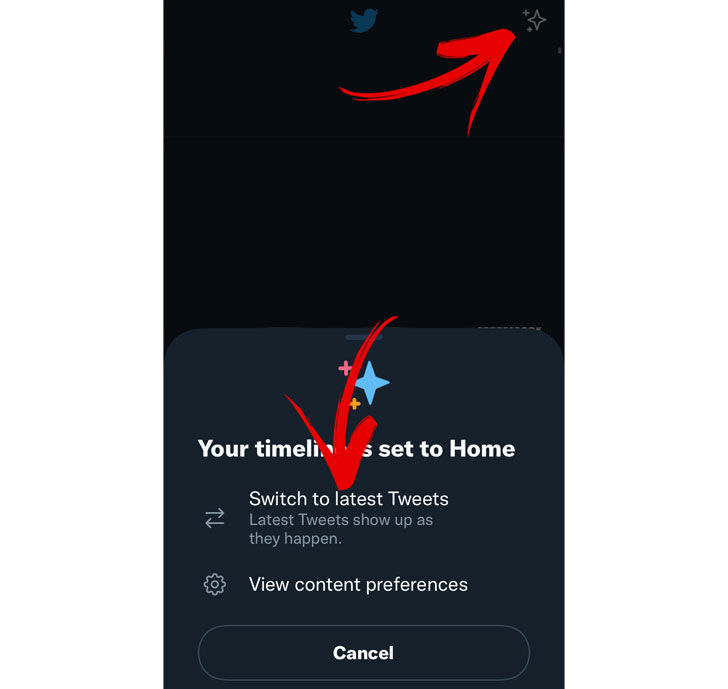Tap the pink plus sparkle
Viewport: 728px width, 689px height.
coord(345,368)
